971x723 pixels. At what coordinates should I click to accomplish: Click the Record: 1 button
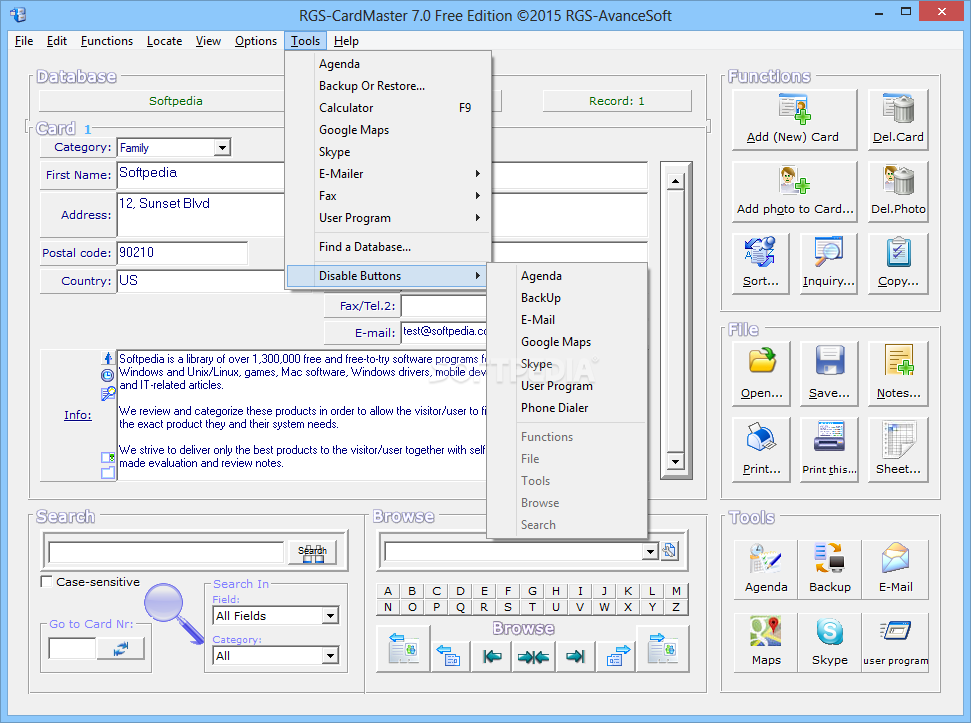(x=617, y=101)
